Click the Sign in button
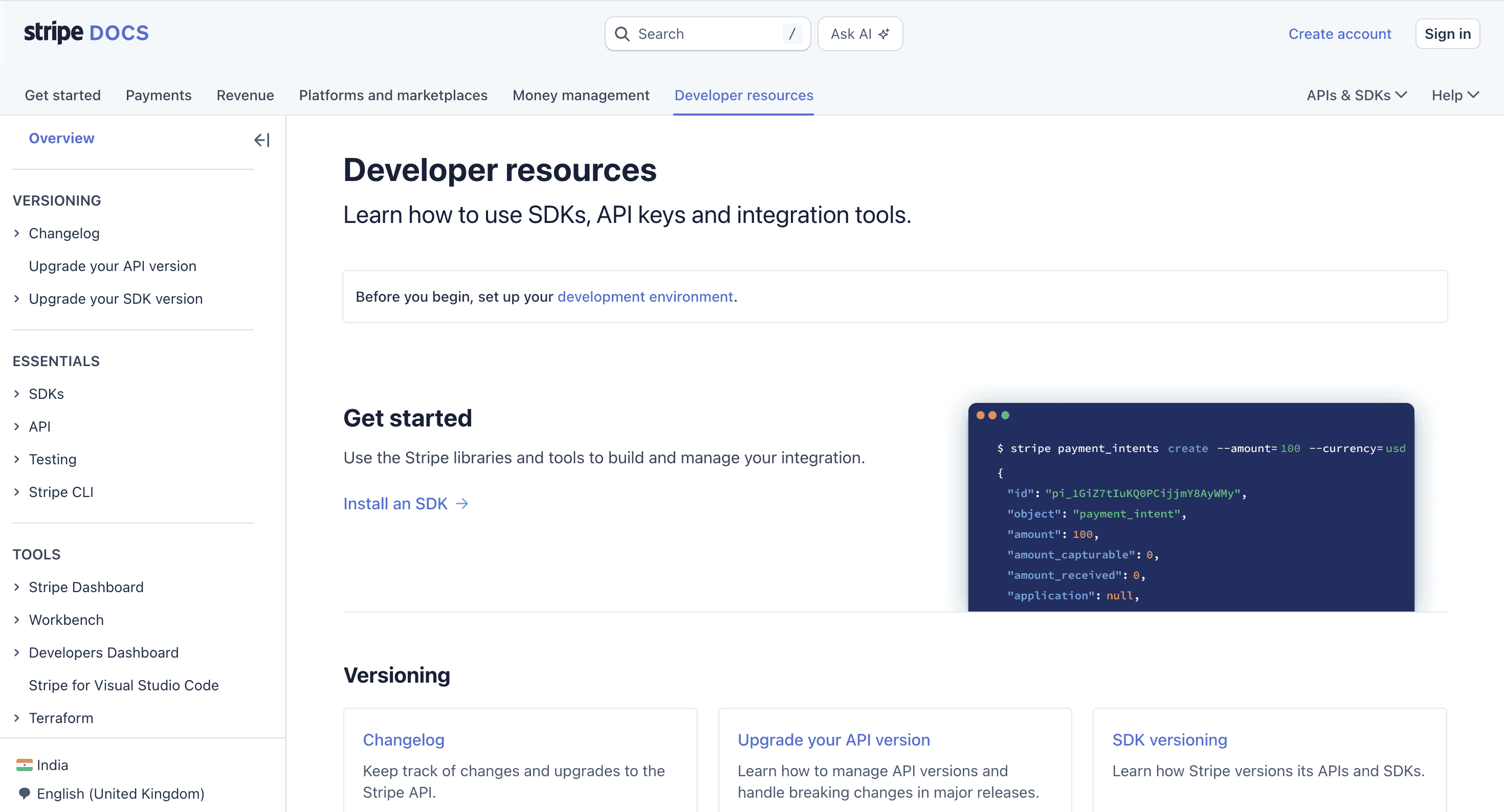 point(1447,34)
